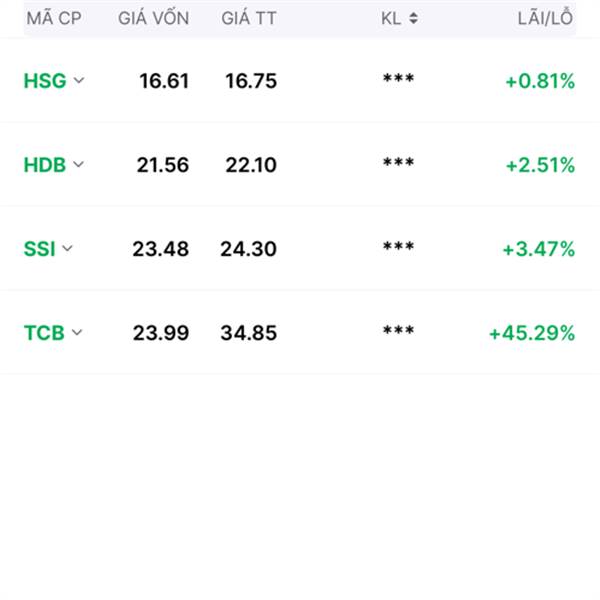Select the LÃI/LỖ column header
Screen dimensions: 600x600
click(545, 17)
